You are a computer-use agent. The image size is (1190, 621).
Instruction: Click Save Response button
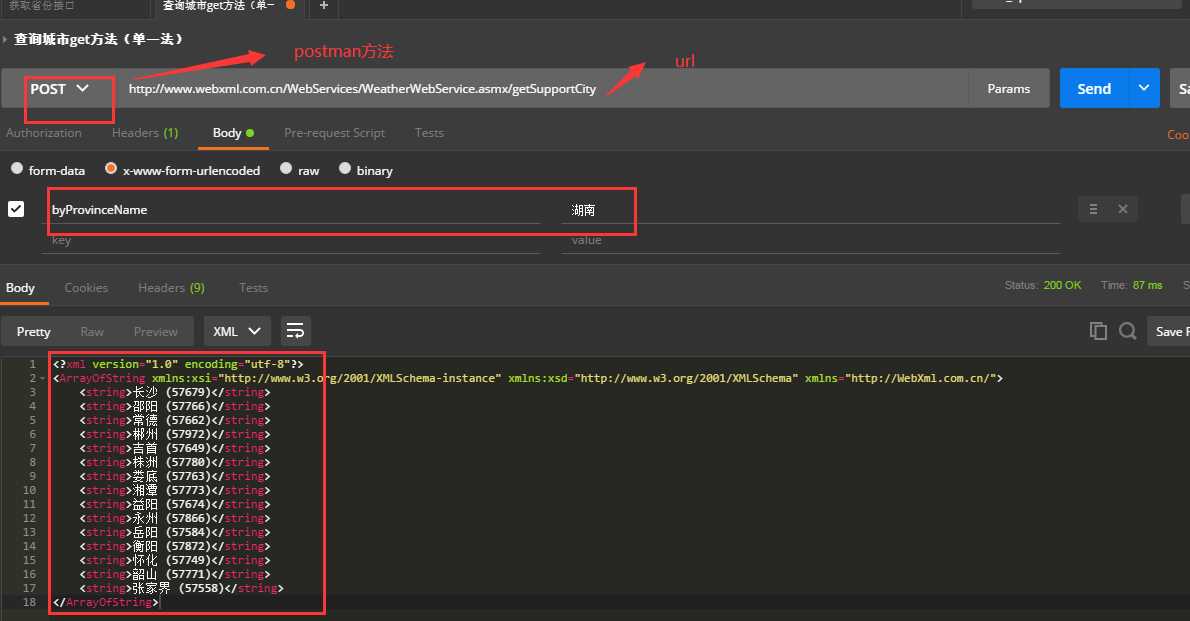click(x=1169, y=331)
